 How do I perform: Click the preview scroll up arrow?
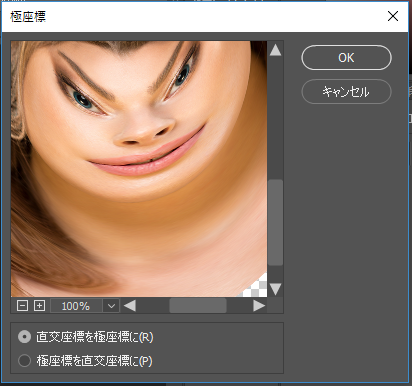(275, 50)
